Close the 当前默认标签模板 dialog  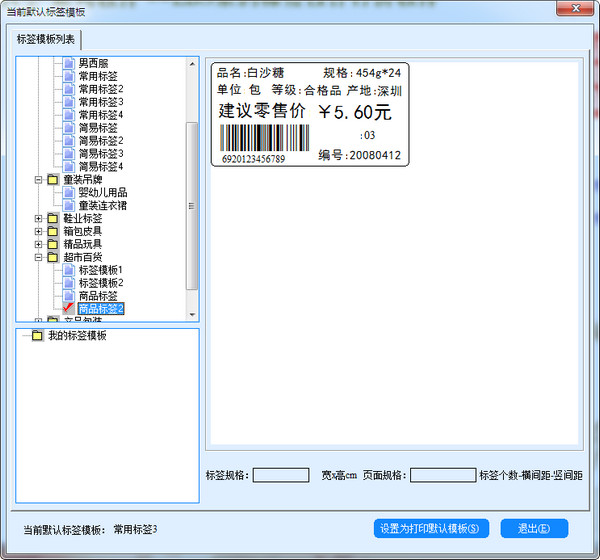(575, 9)
